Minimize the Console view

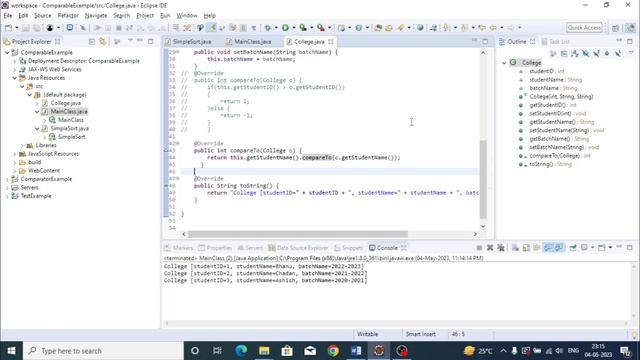(619, 248)
